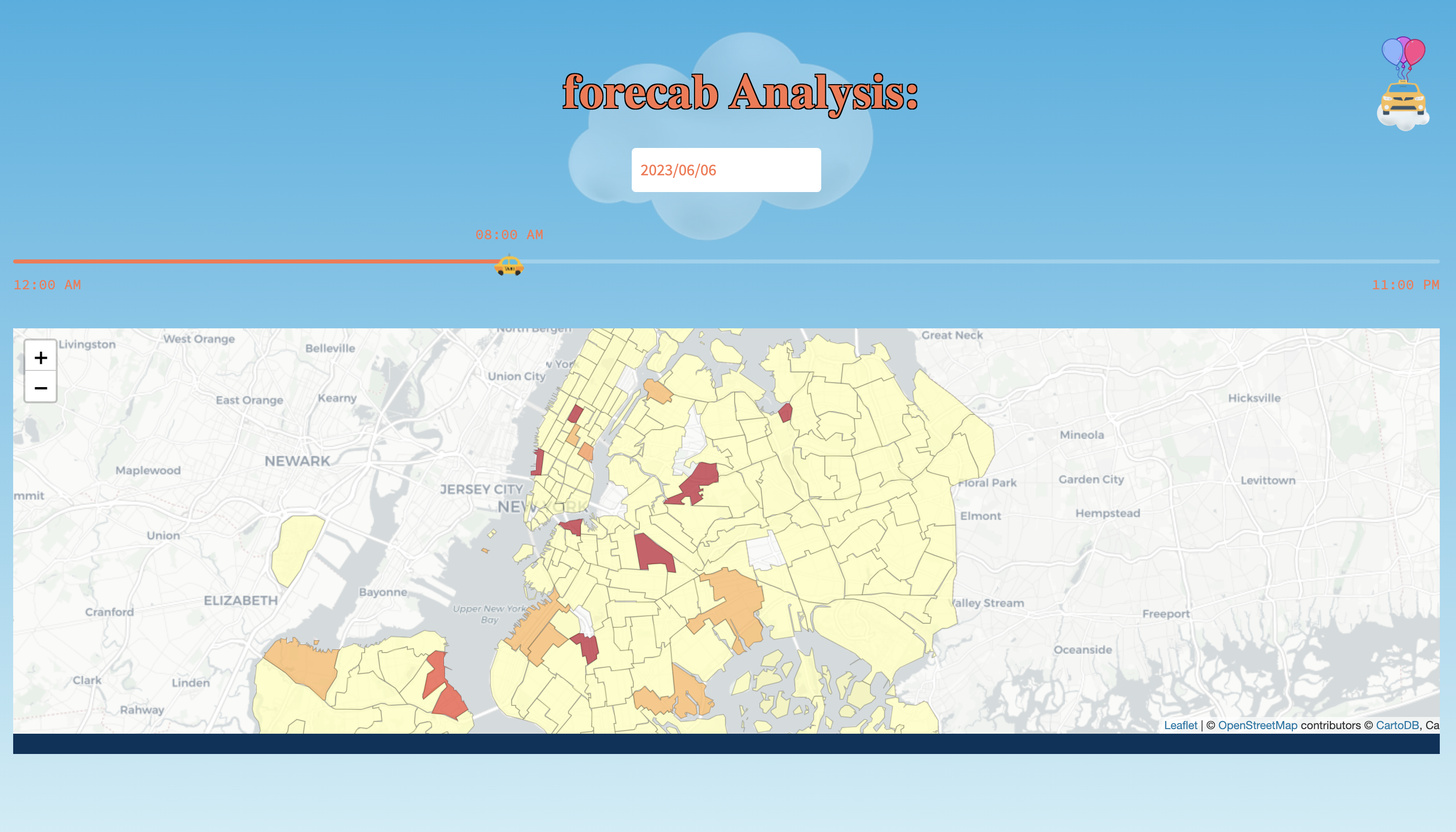
Task: Select the dark red Midtown Manhattan zone
Action: (x=575, y=413)
